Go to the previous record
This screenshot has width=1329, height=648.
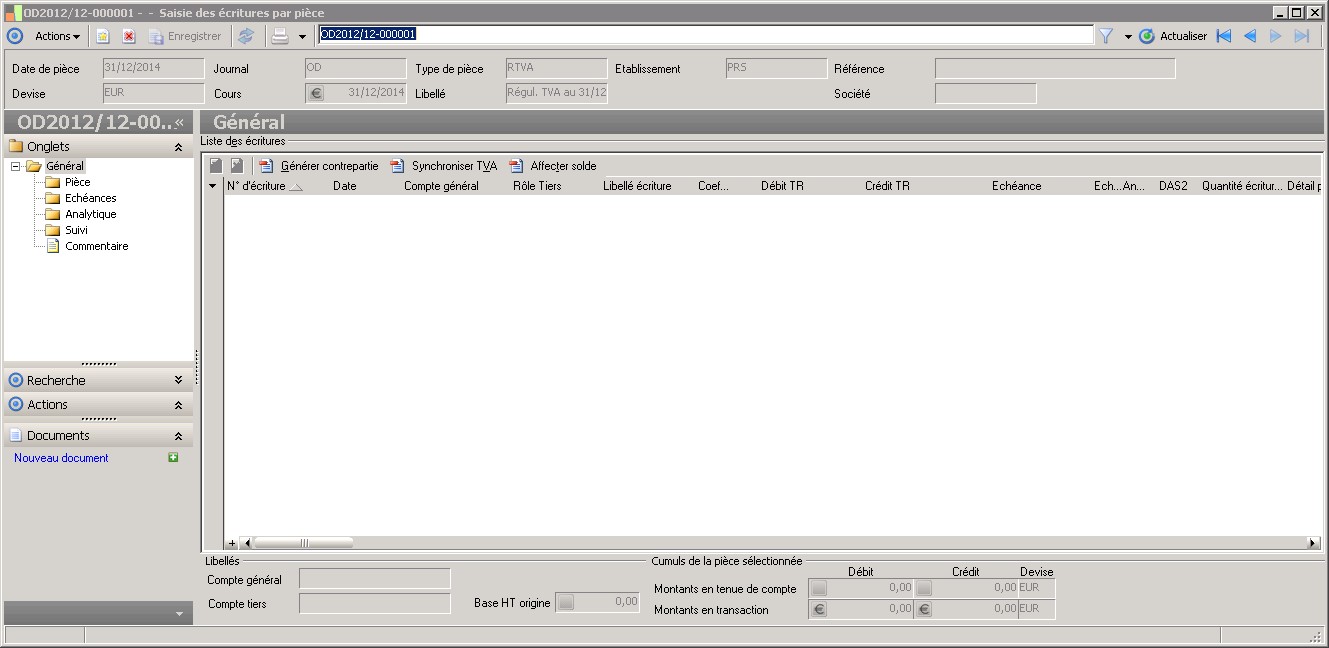1250,36
